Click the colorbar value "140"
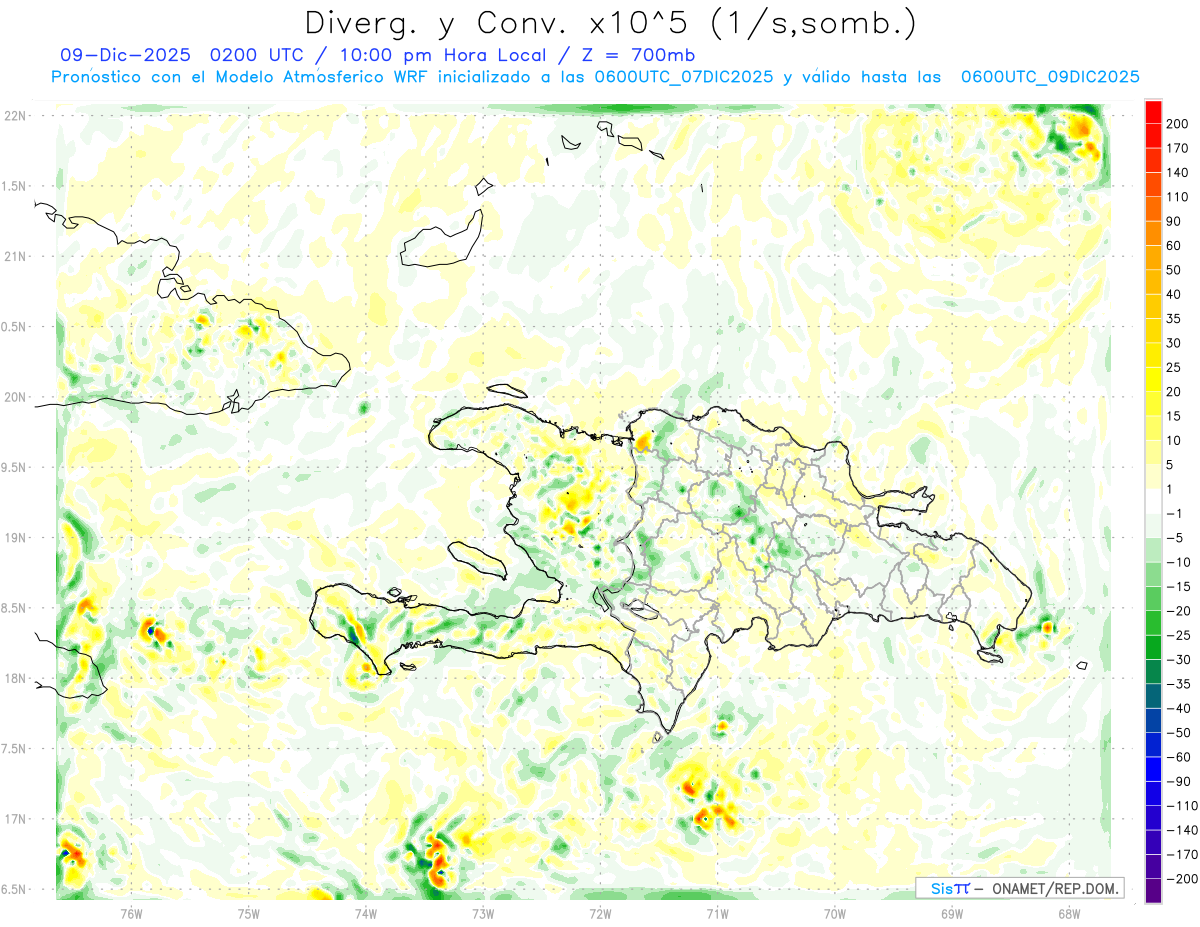Screen dimensions: 1200x927 (1177, 173)
